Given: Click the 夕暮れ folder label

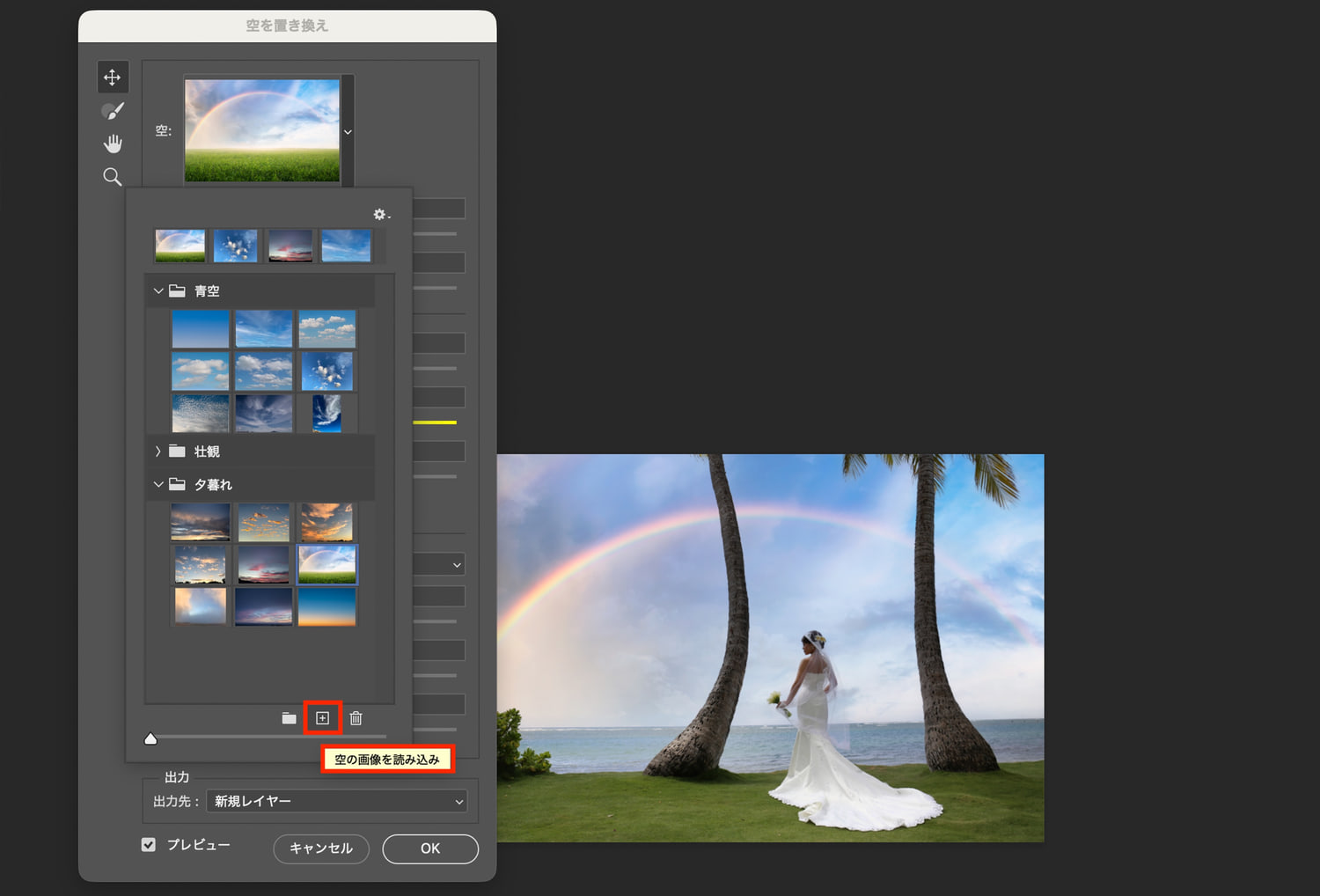Looking at the screenshot, I should pyautogui.click(x=213, y=485).
